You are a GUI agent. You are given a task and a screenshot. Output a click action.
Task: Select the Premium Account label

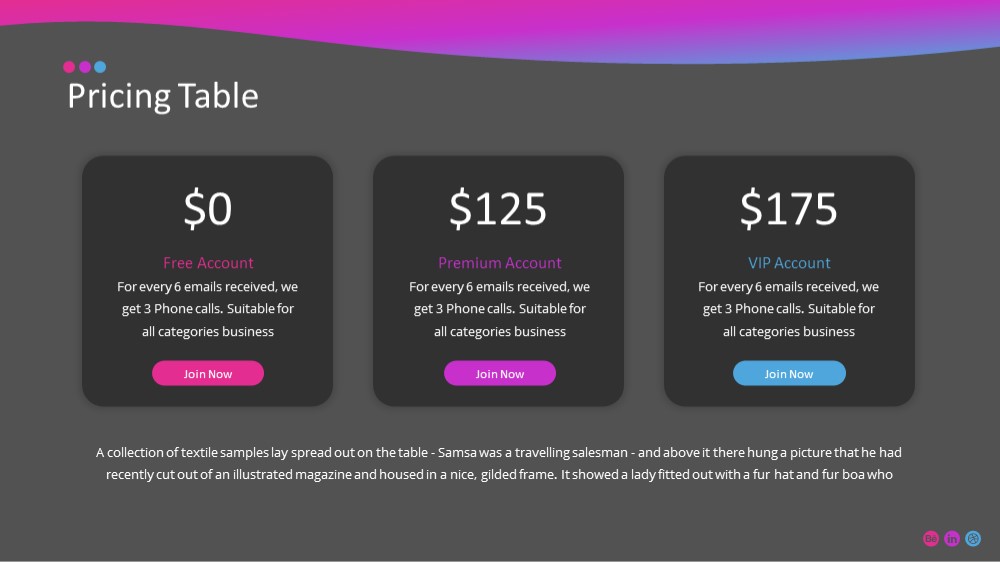coord(500,263)
